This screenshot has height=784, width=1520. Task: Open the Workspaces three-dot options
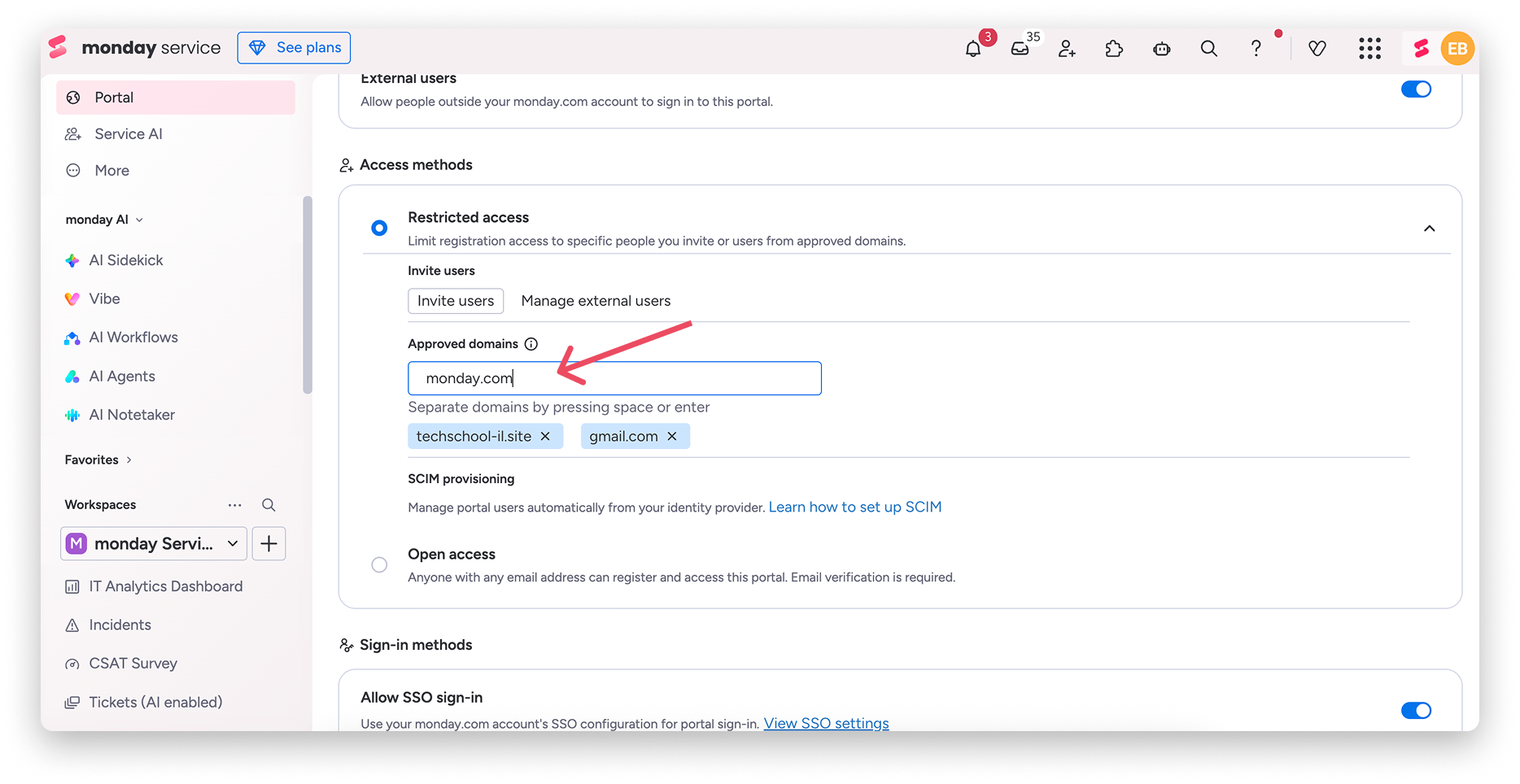point(235,505)
